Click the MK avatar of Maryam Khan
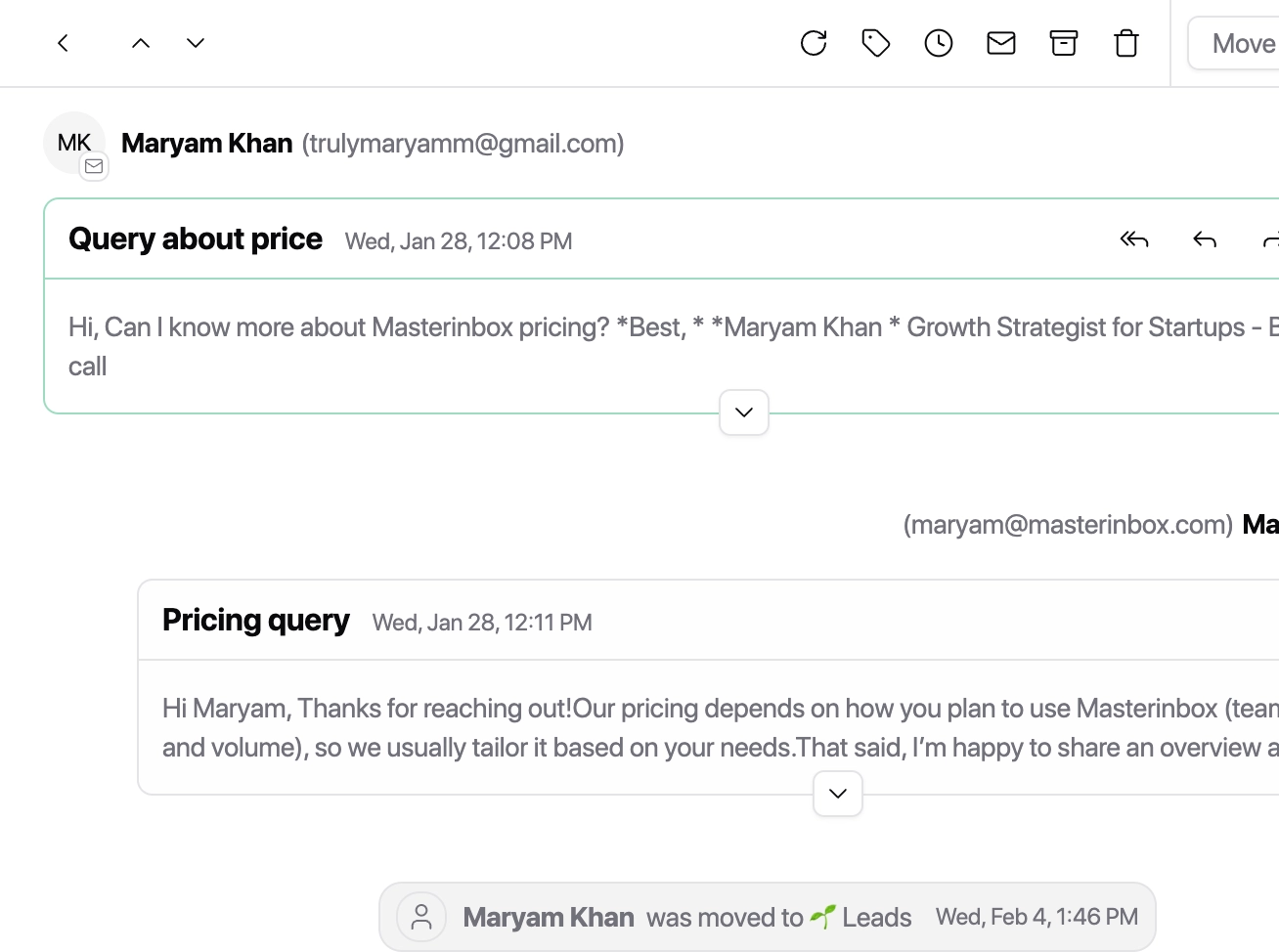Viewport: 1279px width, 952px height. coord(74,143)
